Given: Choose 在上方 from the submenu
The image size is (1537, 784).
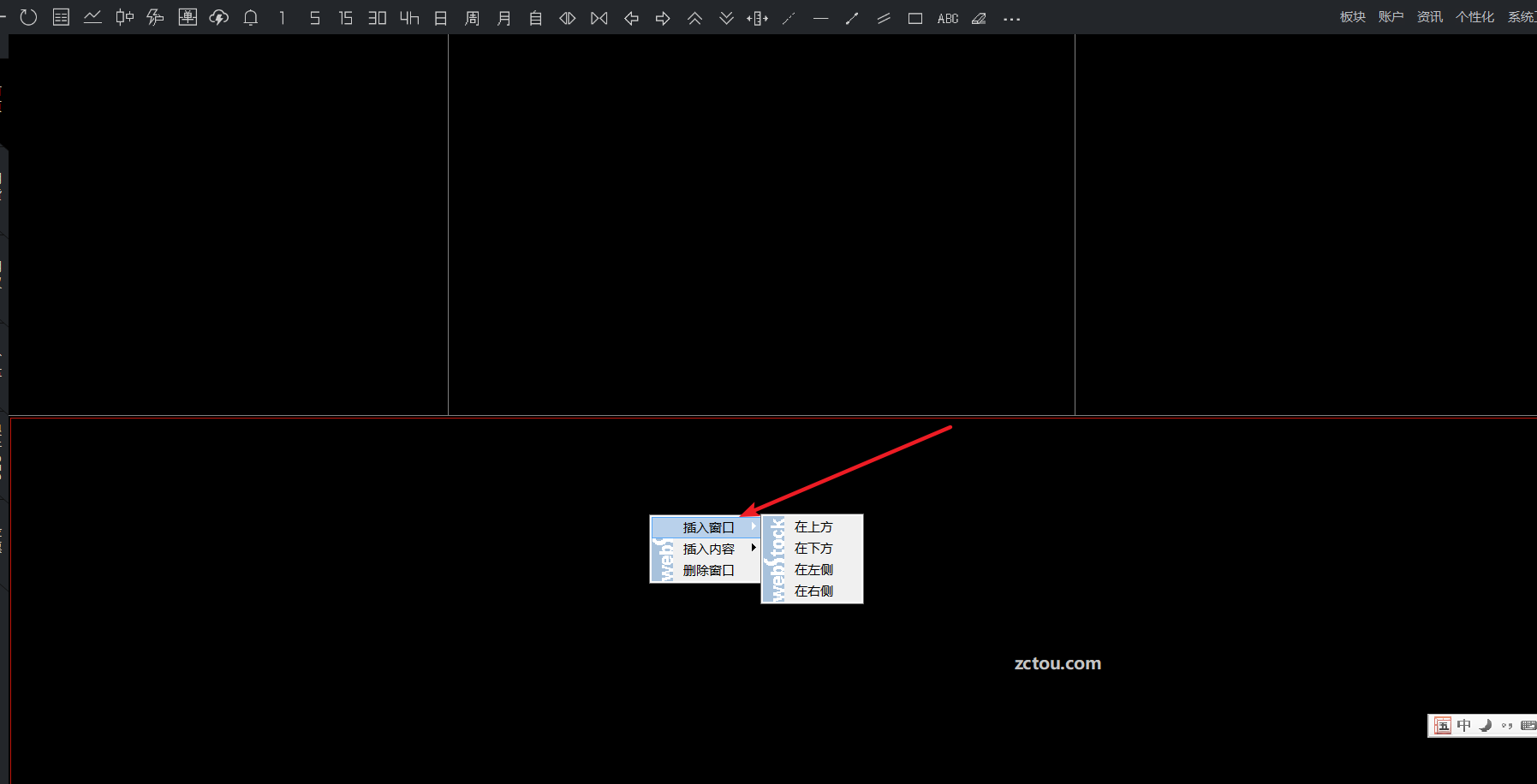Looking at the screenshot, I should point(813,526).
